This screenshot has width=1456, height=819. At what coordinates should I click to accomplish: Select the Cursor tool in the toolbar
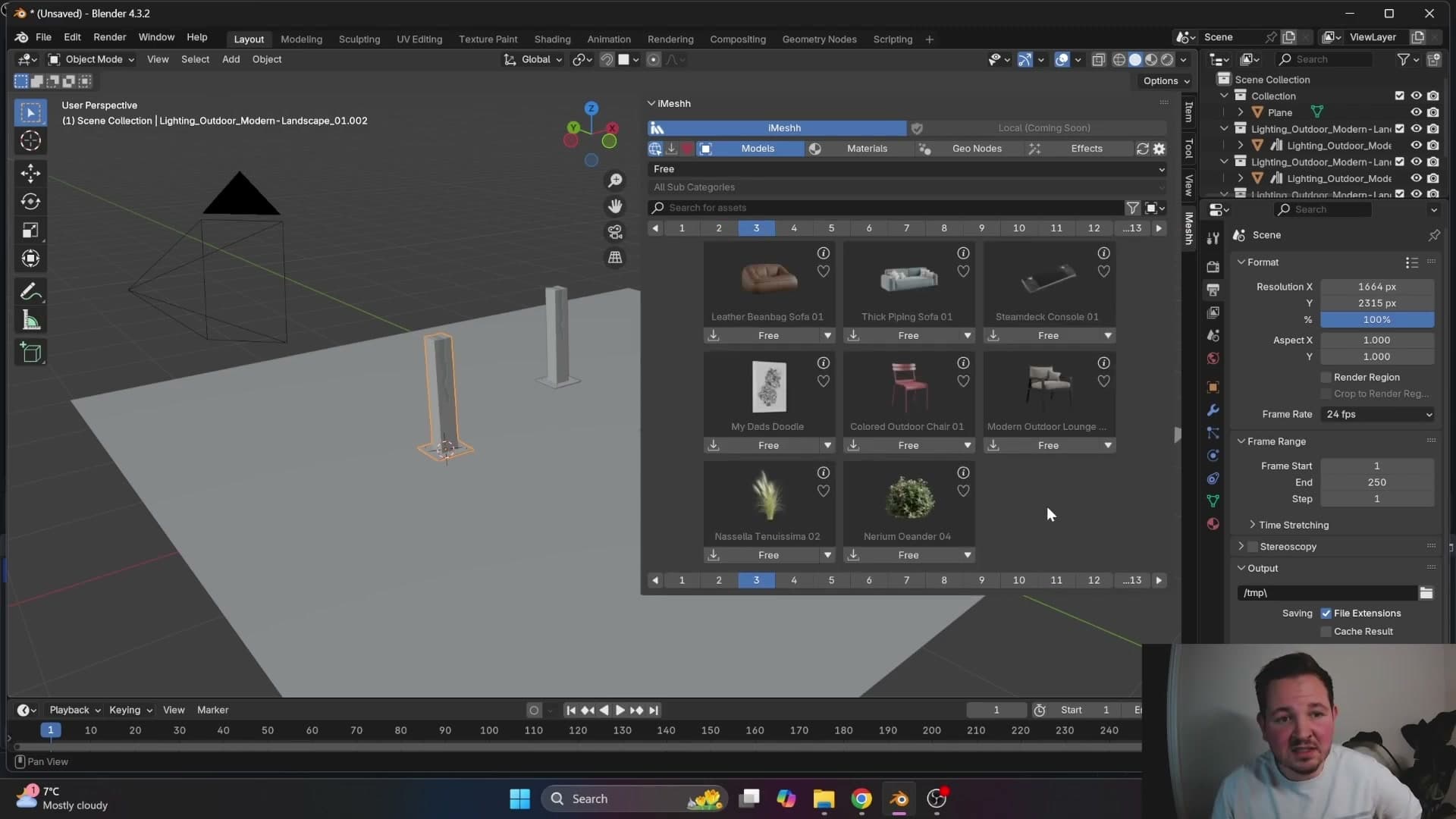click(x=30, y=141)
